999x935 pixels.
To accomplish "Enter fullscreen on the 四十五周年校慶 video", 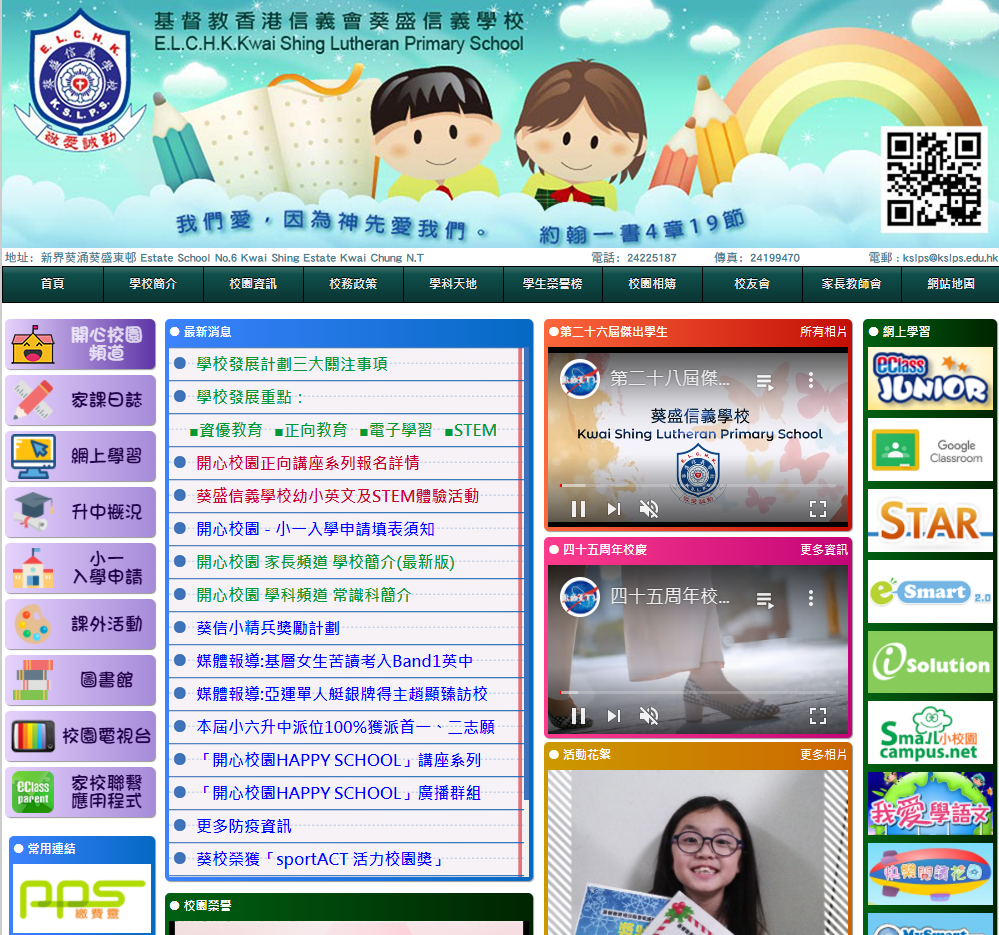I will [817, 716].
